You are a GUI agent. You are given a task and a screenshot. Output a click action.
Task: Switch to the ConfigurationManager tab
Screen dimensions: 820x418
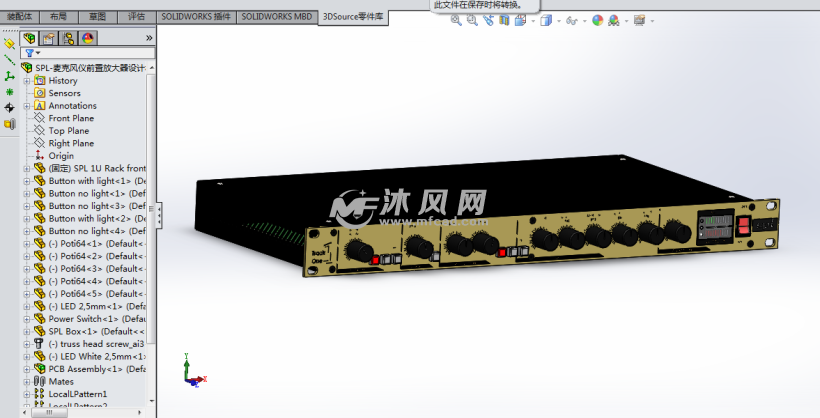68,38
